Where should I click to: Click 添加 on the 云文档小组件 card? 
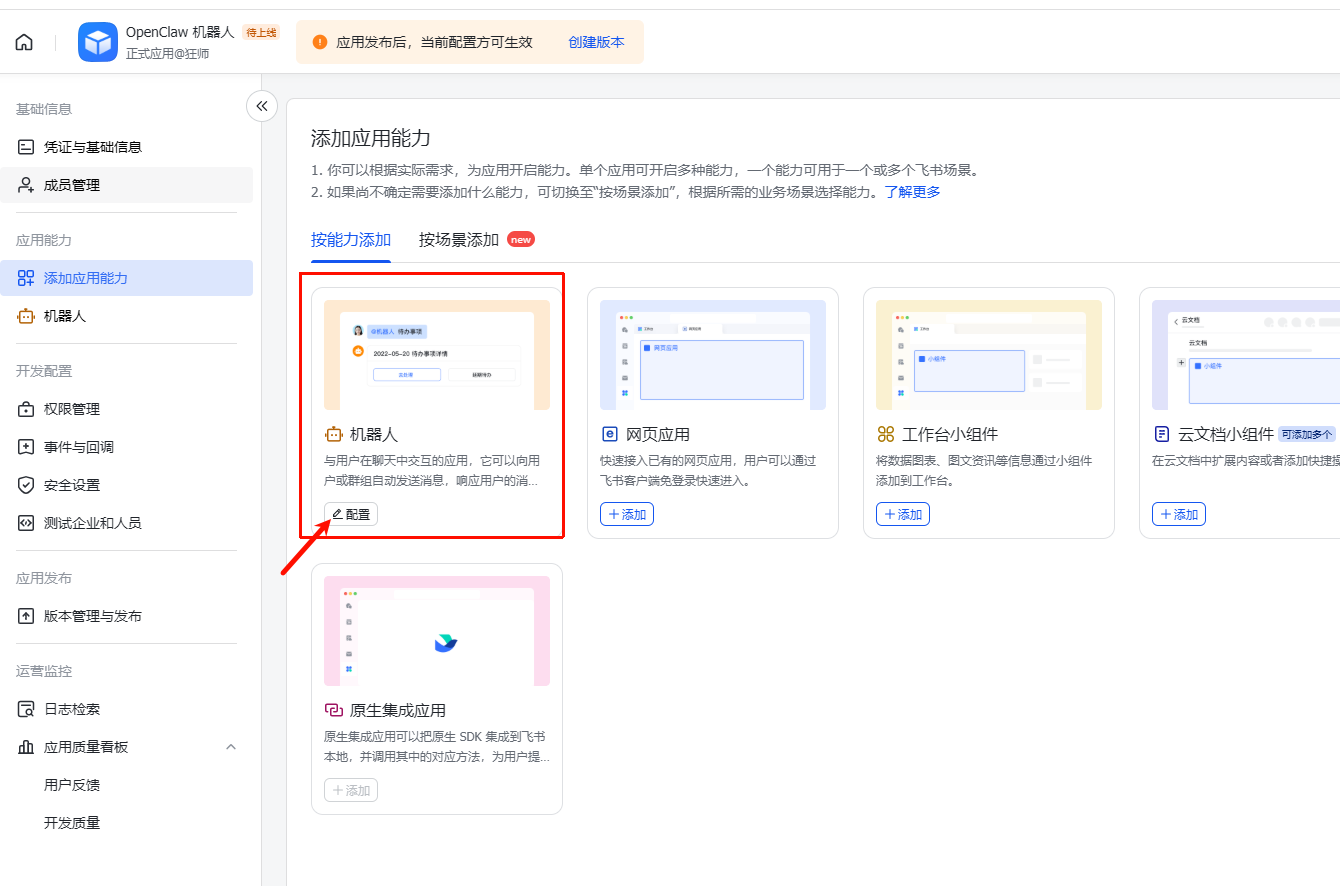pyautogui.click(x=1179, y=514)
